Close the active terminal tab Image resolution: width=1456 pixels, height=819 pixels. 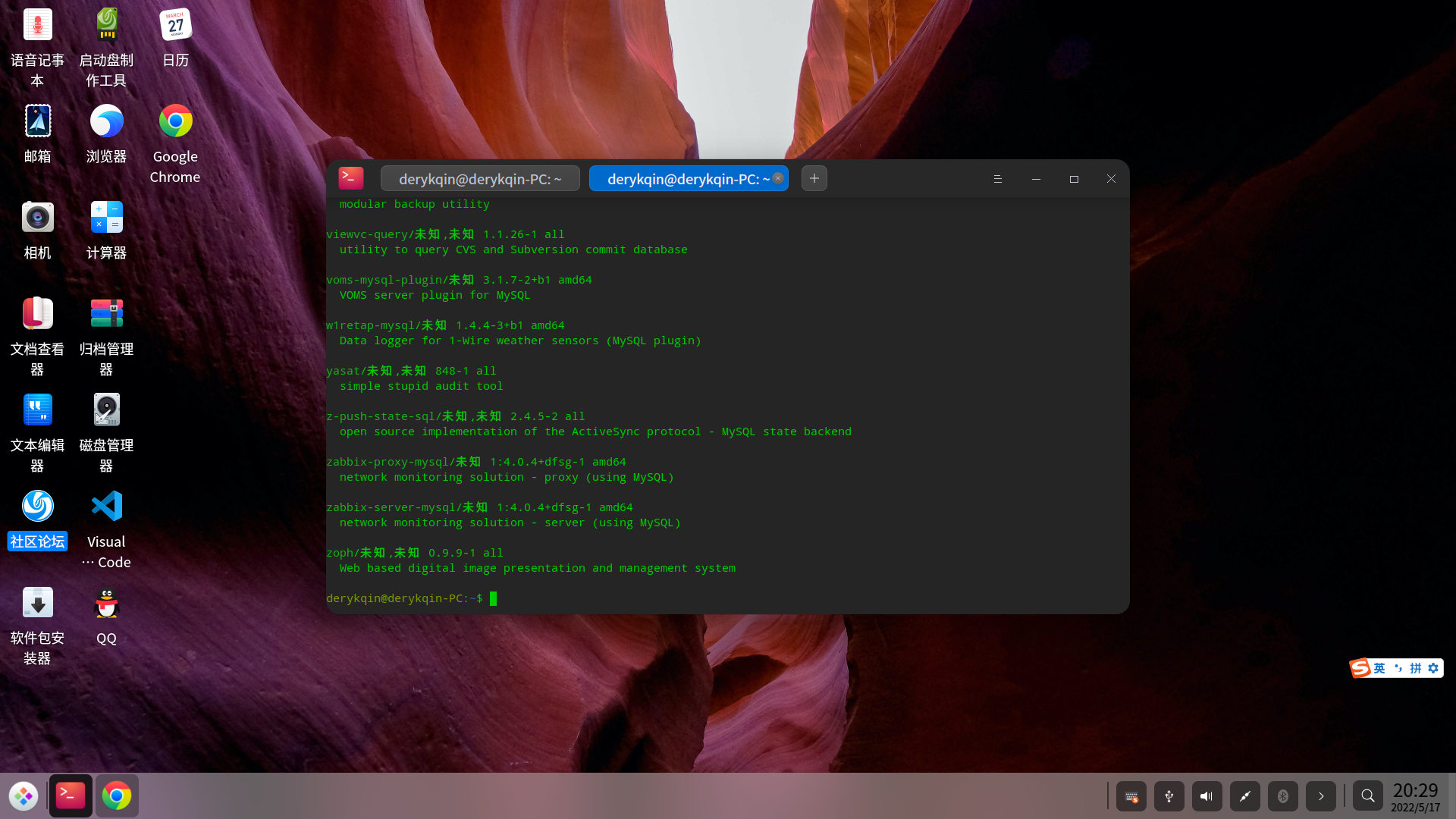[x=778, y=178]
